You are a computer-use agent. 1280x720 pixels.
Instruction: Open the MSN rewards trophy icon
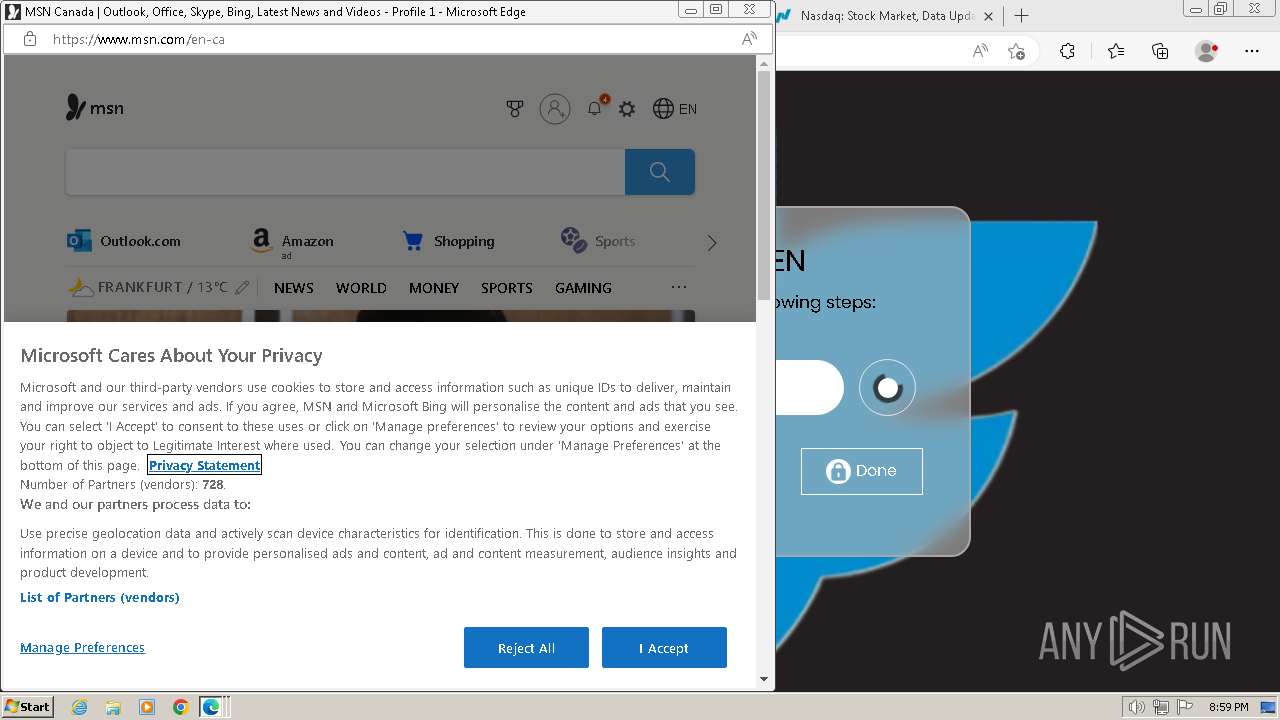(515, 109)
